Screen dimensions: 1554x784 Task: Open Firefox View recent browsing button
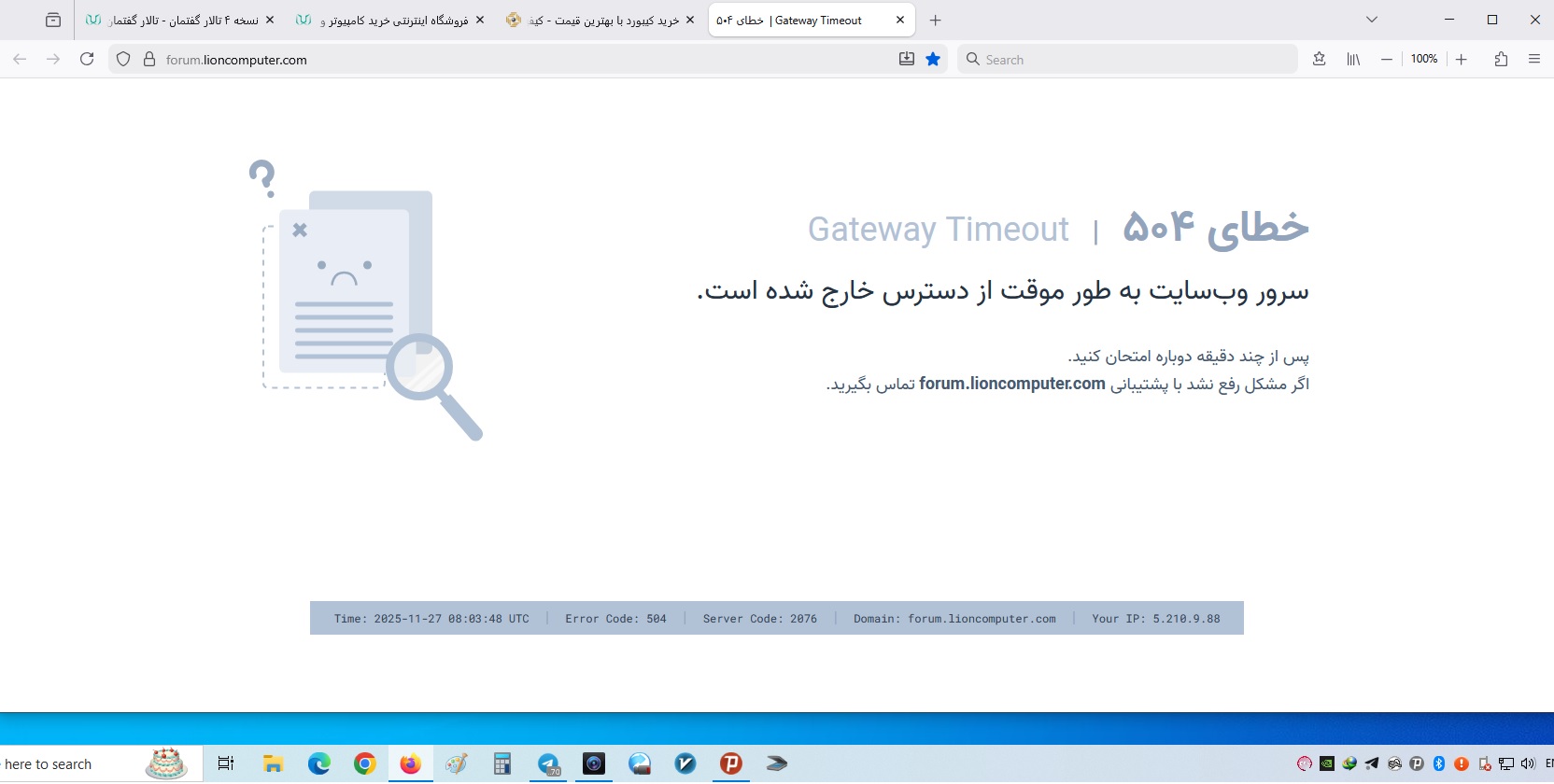click(53, 20)
